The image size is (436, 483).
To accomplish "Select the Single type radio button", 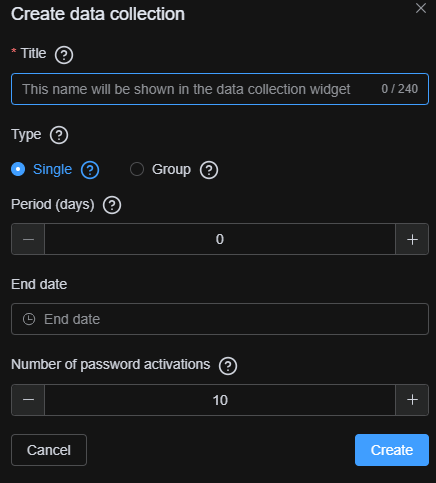I will click(18, 169).
